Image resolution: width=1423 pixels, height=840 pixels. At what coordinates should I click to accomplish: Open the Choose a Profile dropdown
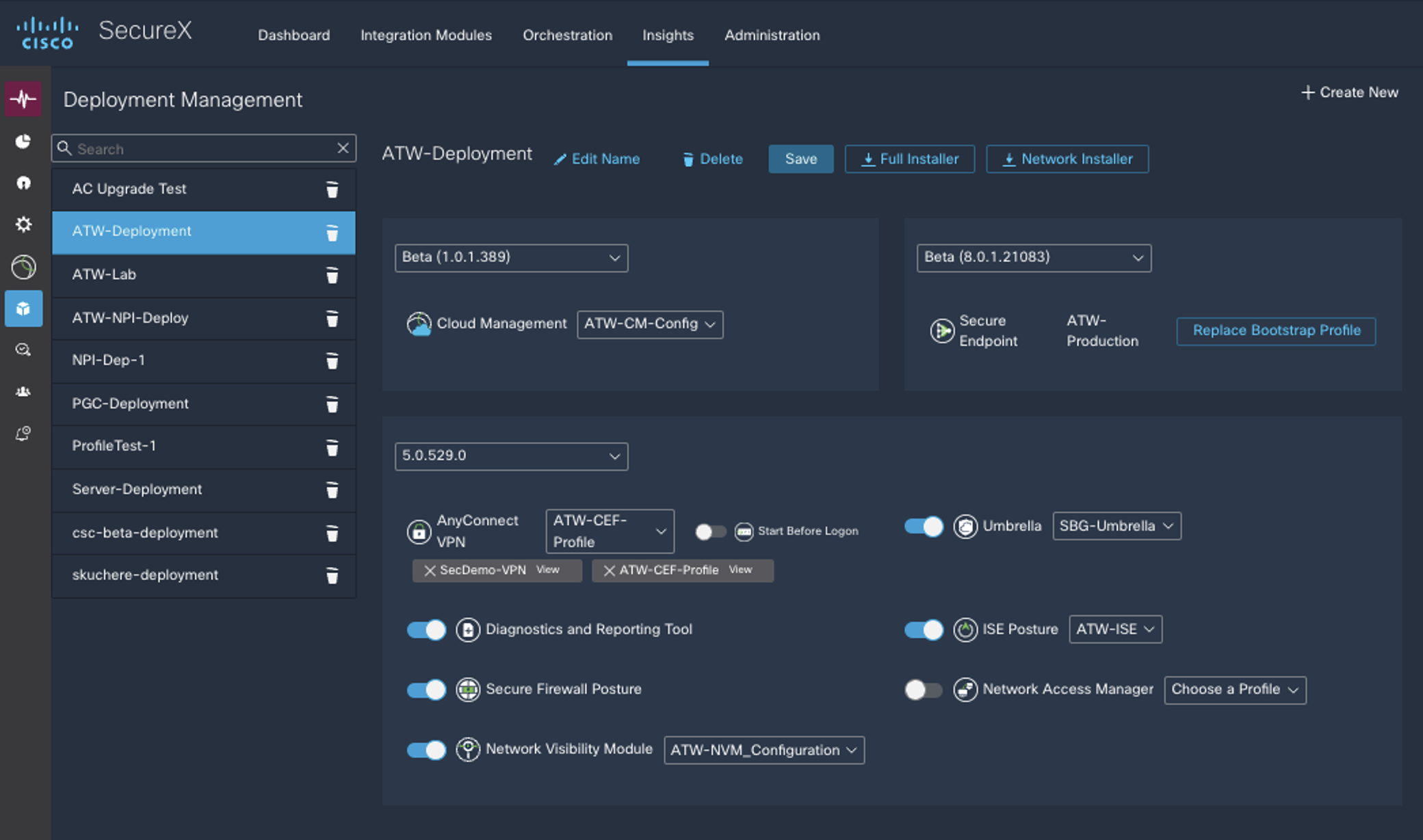pyautogui.click(x=1234, y=690)
